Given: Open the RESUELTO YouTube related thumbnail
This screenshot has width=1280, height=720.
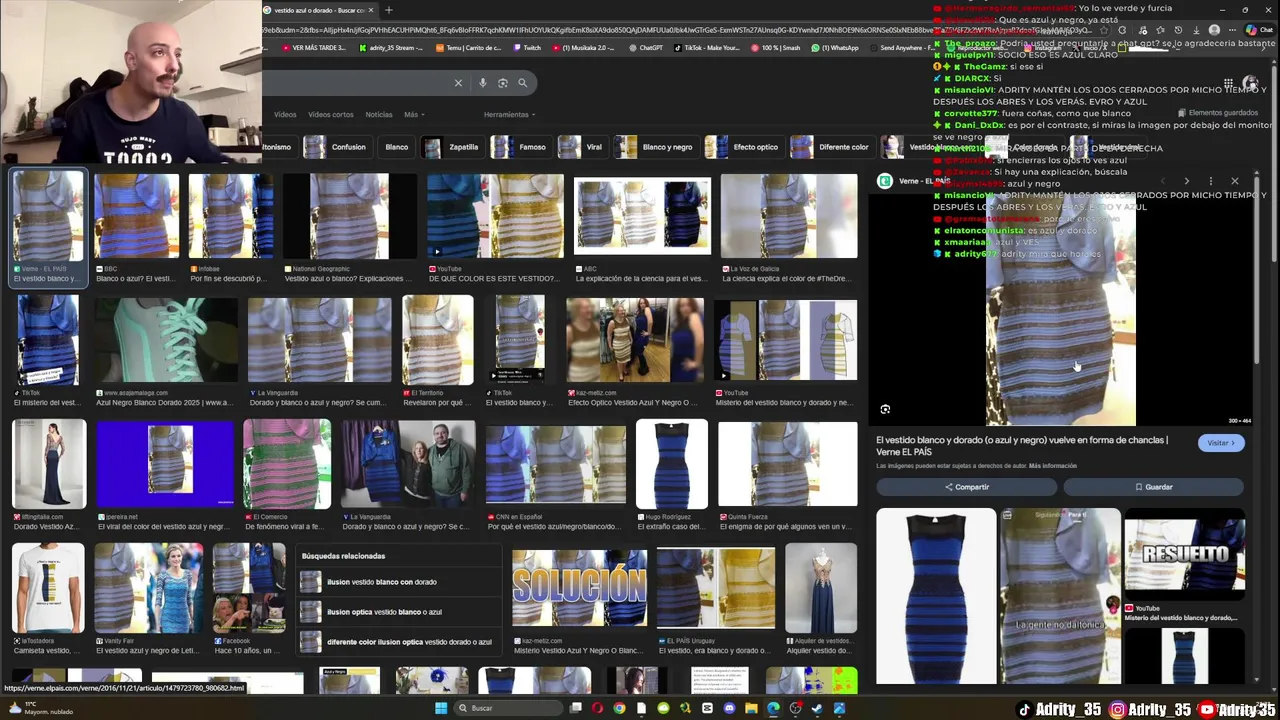Looking at the screenshot, I should click(x=1185, y=554).
